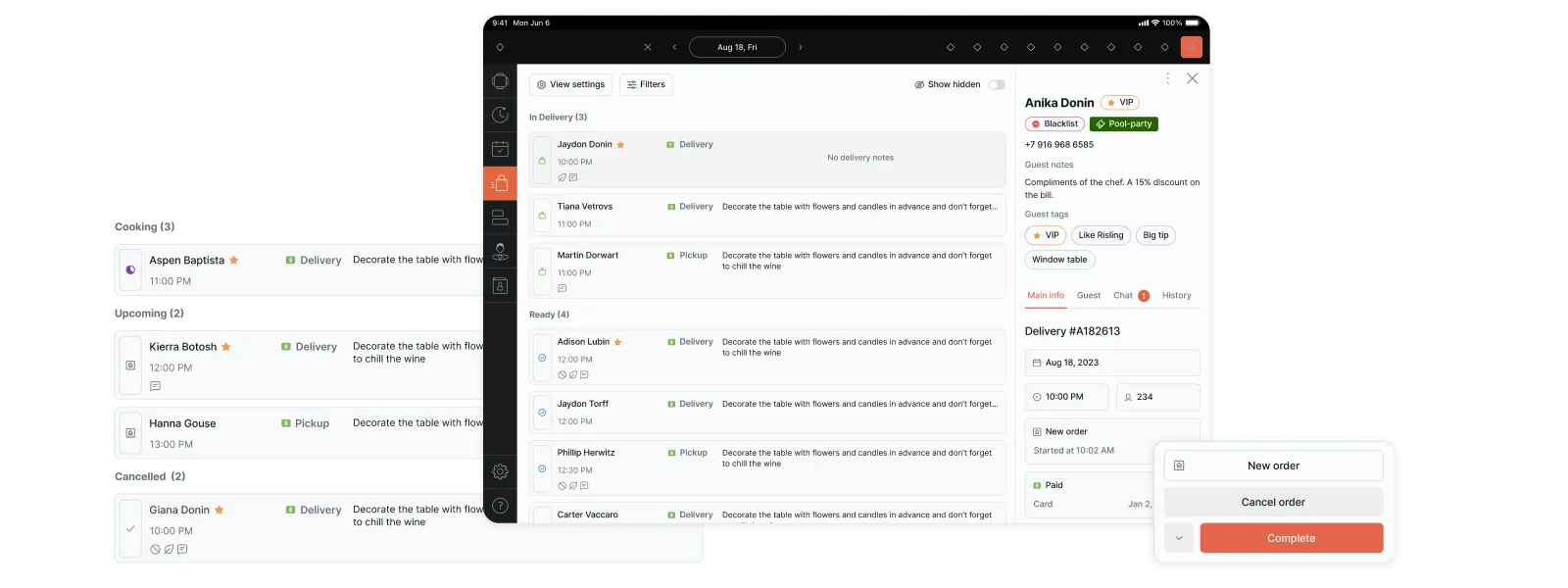Click orange button in top bar

pyautogui.click(x=1192, y=47)
